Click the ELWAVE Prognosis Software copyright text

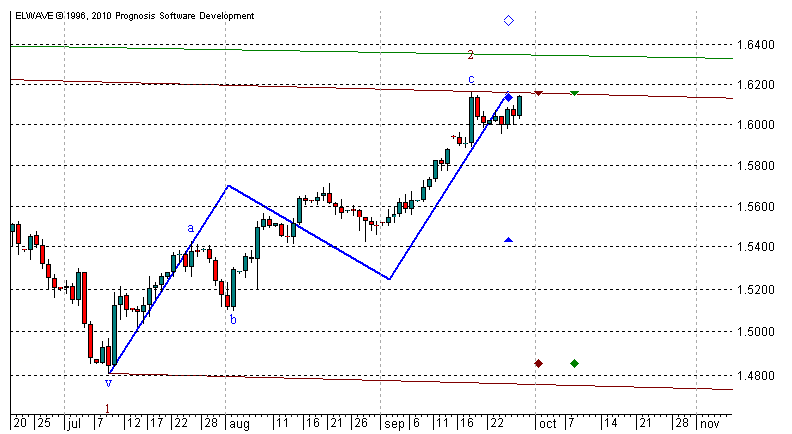click(135, 16)
